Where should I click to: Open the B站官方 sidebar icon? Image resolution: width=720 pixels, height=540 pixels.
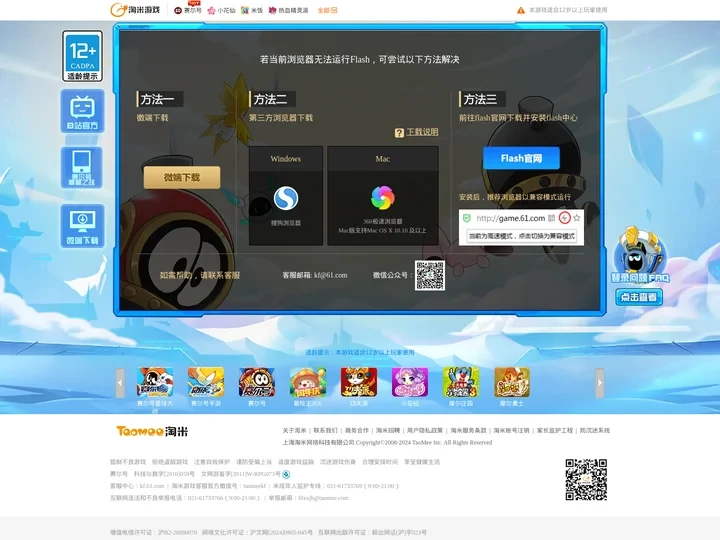click(82, 112)
